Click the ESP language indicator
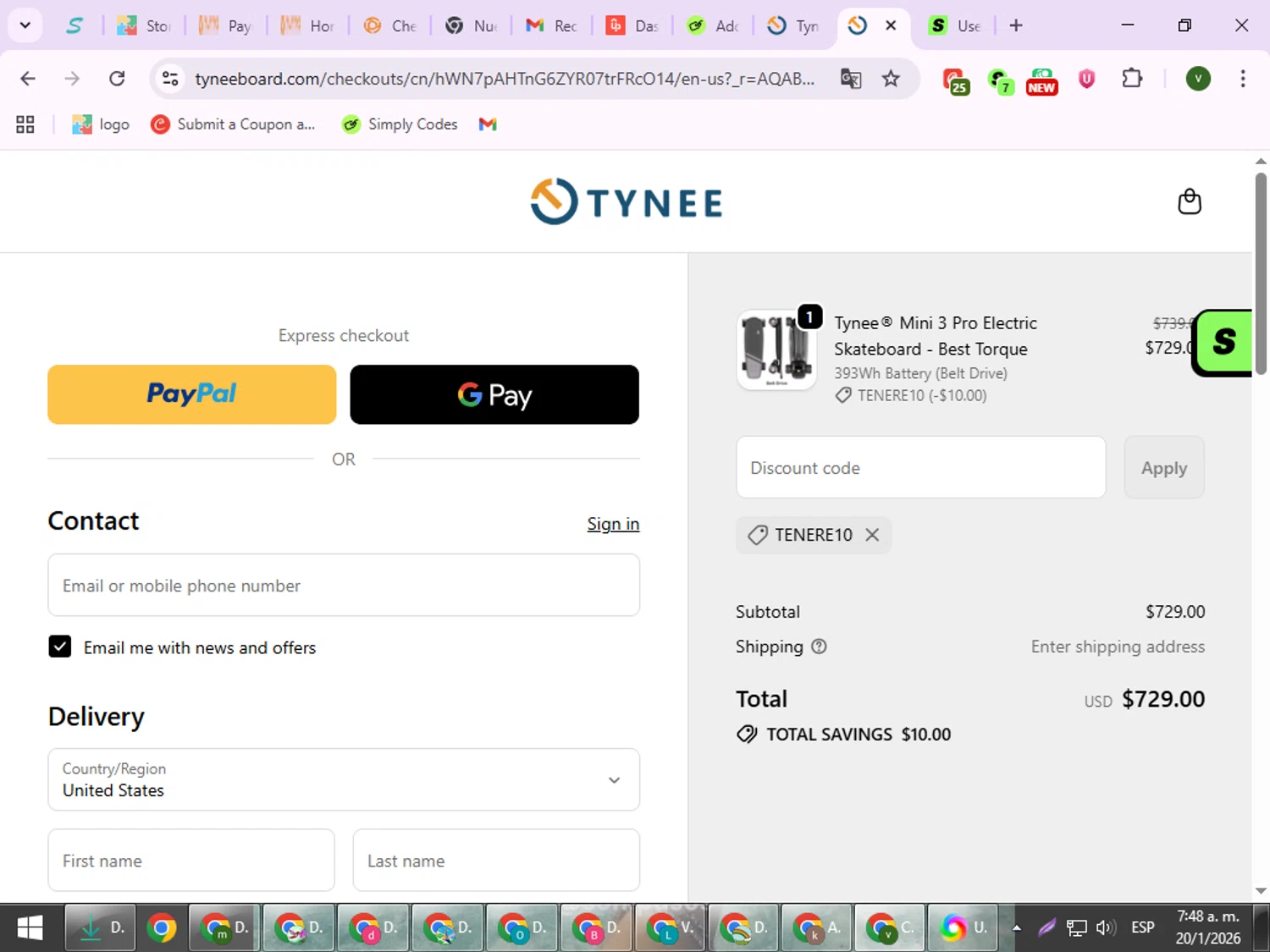1270x952 pixels. [1143, 928]
